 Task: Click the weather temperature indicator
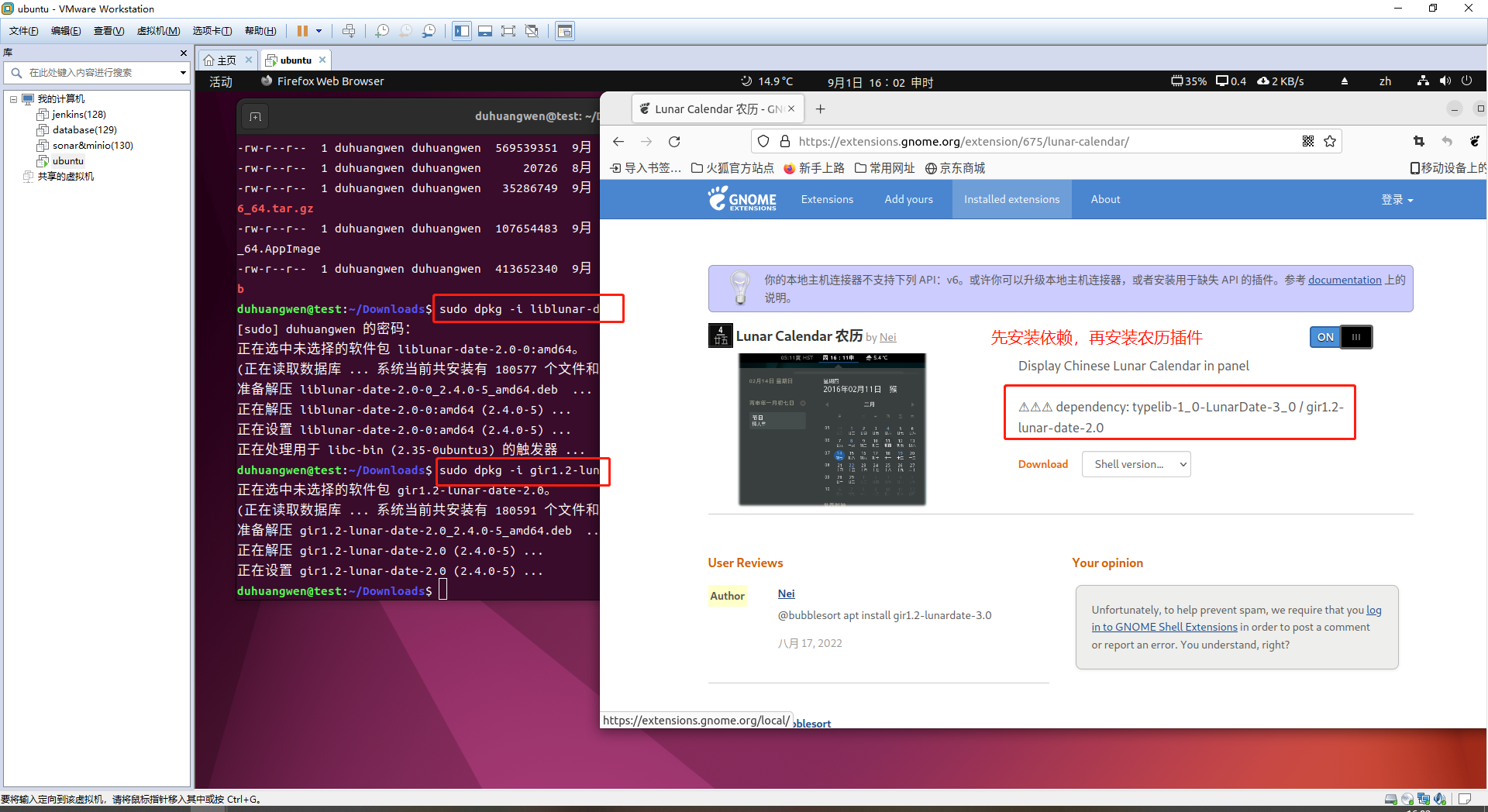click(x=767, y=81)
